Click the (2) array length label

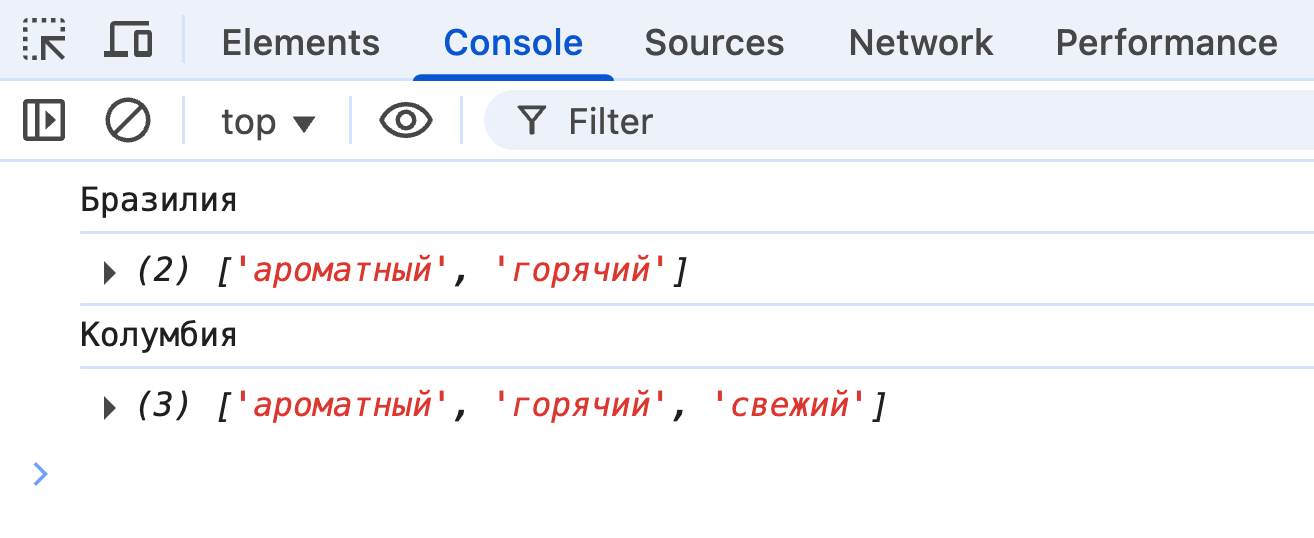point(163,271)
